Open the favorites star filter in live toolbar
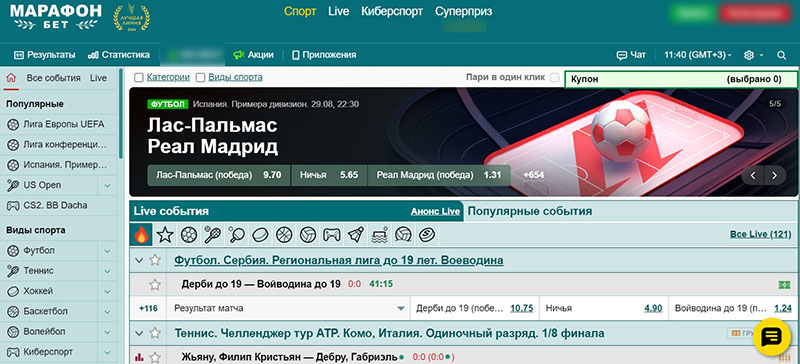This screenshot has width=800, height=364. click(x=165, y=235)
